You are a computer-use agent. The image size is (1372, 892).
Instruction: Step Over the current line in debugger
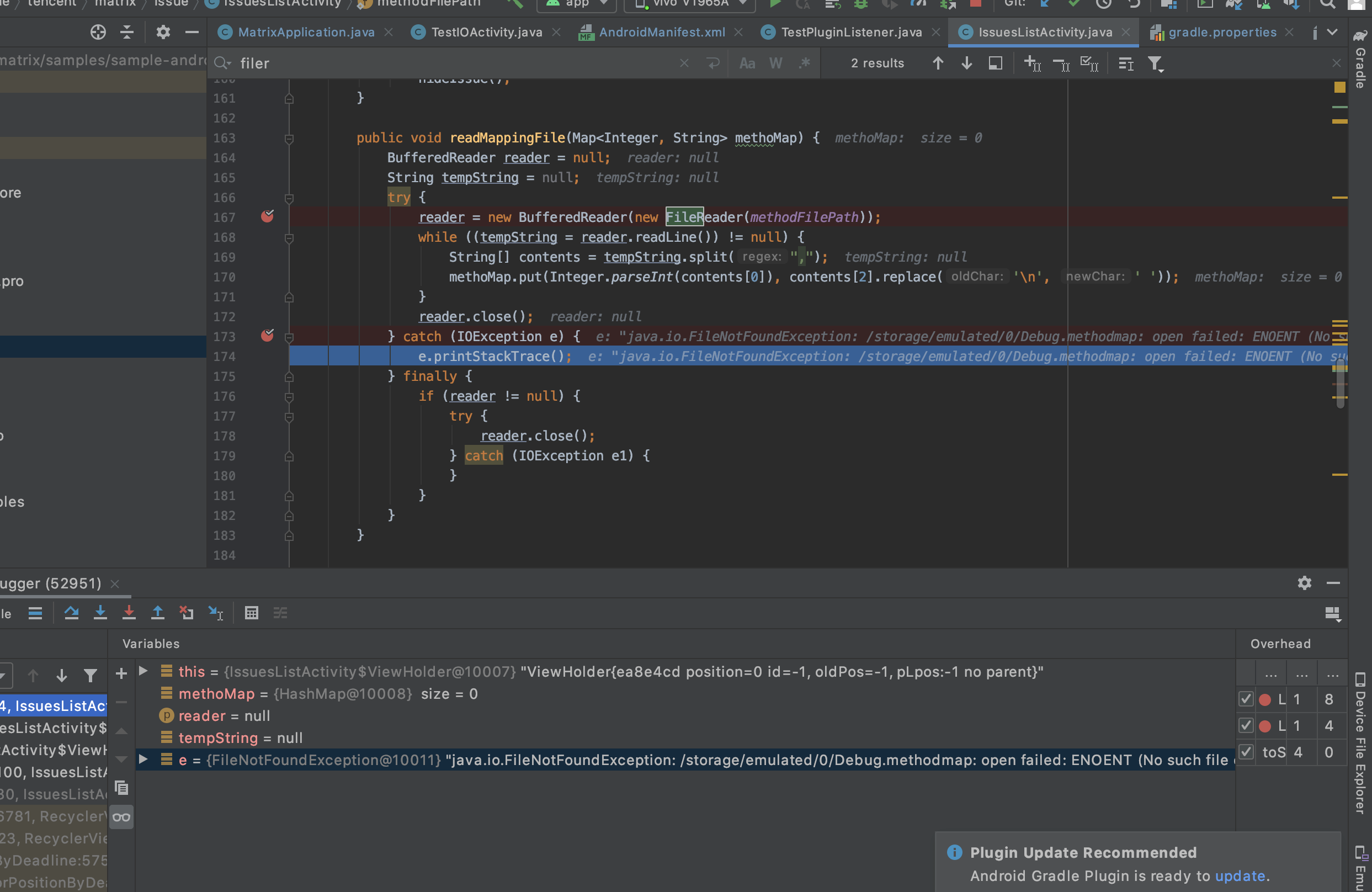(72, 612)
